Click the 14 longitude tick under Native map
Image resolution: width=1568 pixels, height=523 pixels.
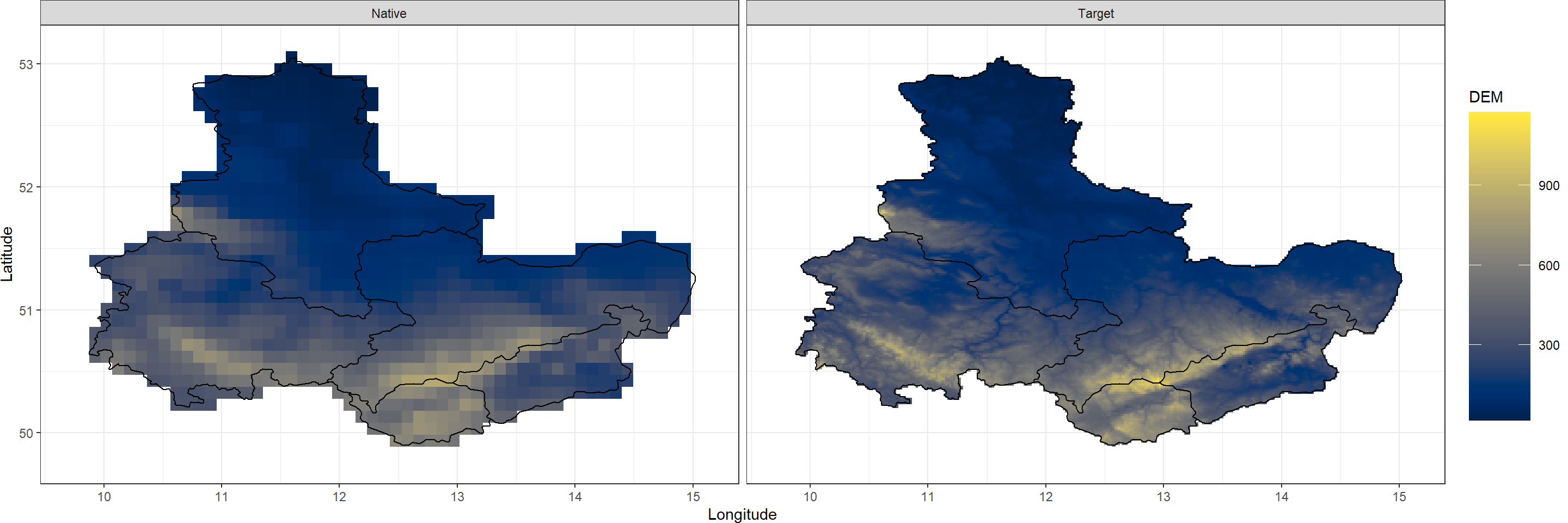point(575,497)
